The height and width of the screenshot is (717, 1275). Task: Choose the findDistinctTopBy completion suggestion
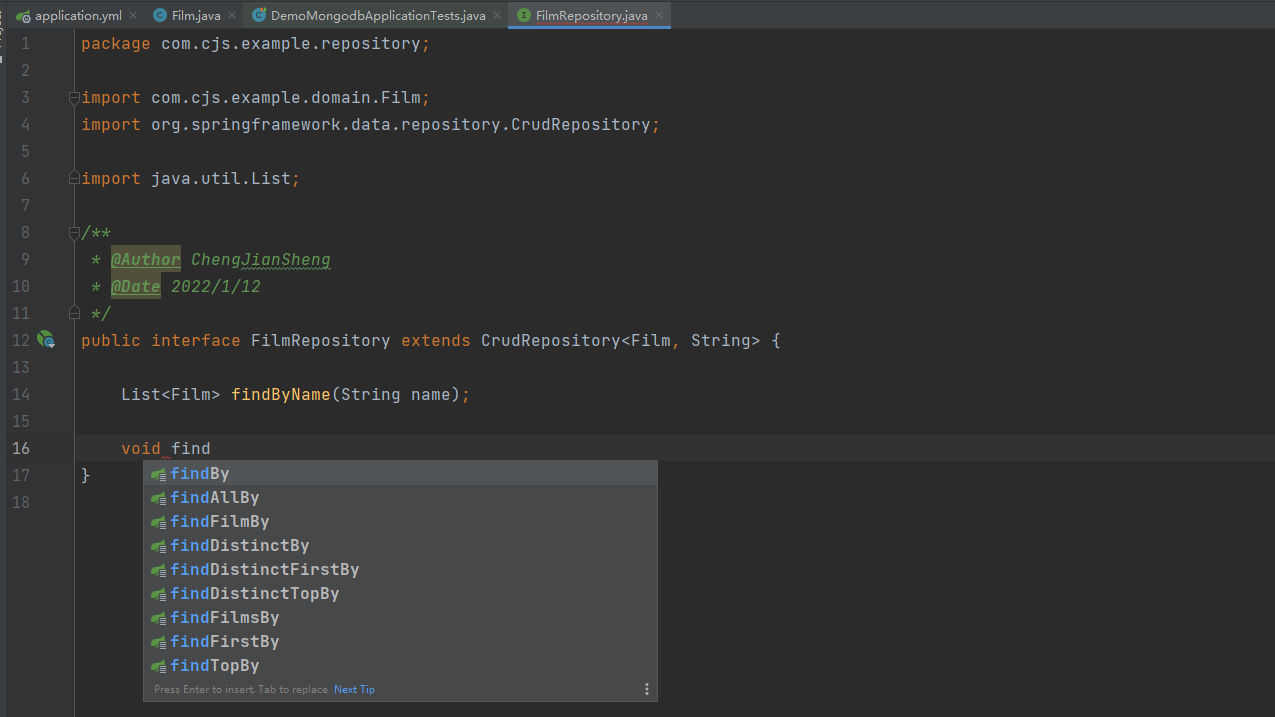[x=400, y=594]
